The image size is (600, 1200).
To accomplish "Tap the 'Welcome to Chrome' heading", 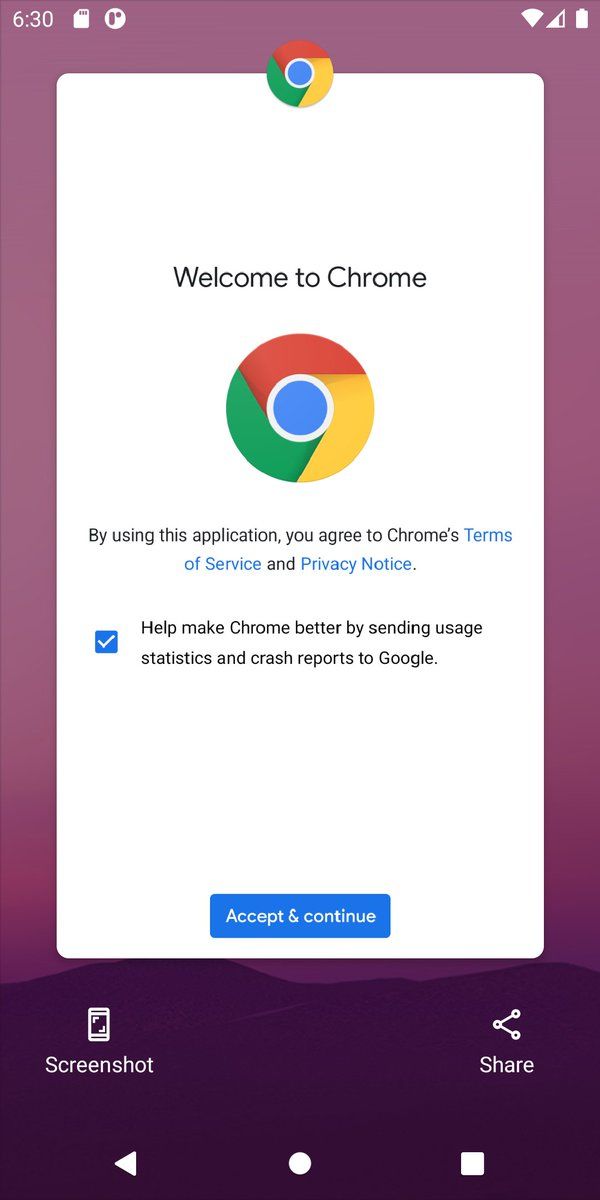I will click(300, 277).
